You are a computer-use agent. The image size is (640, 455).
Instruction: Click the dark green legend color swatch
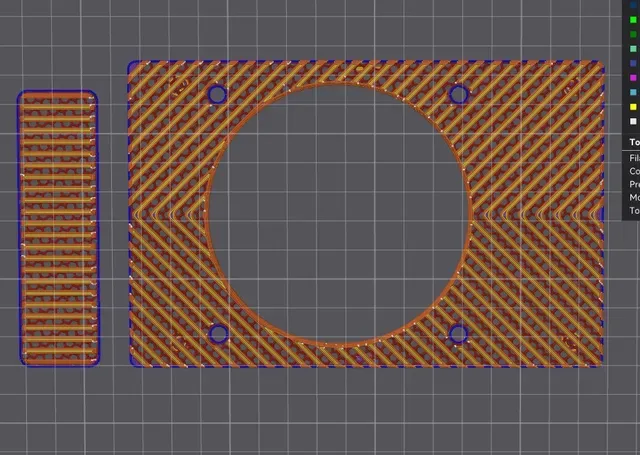click(633, 34)
